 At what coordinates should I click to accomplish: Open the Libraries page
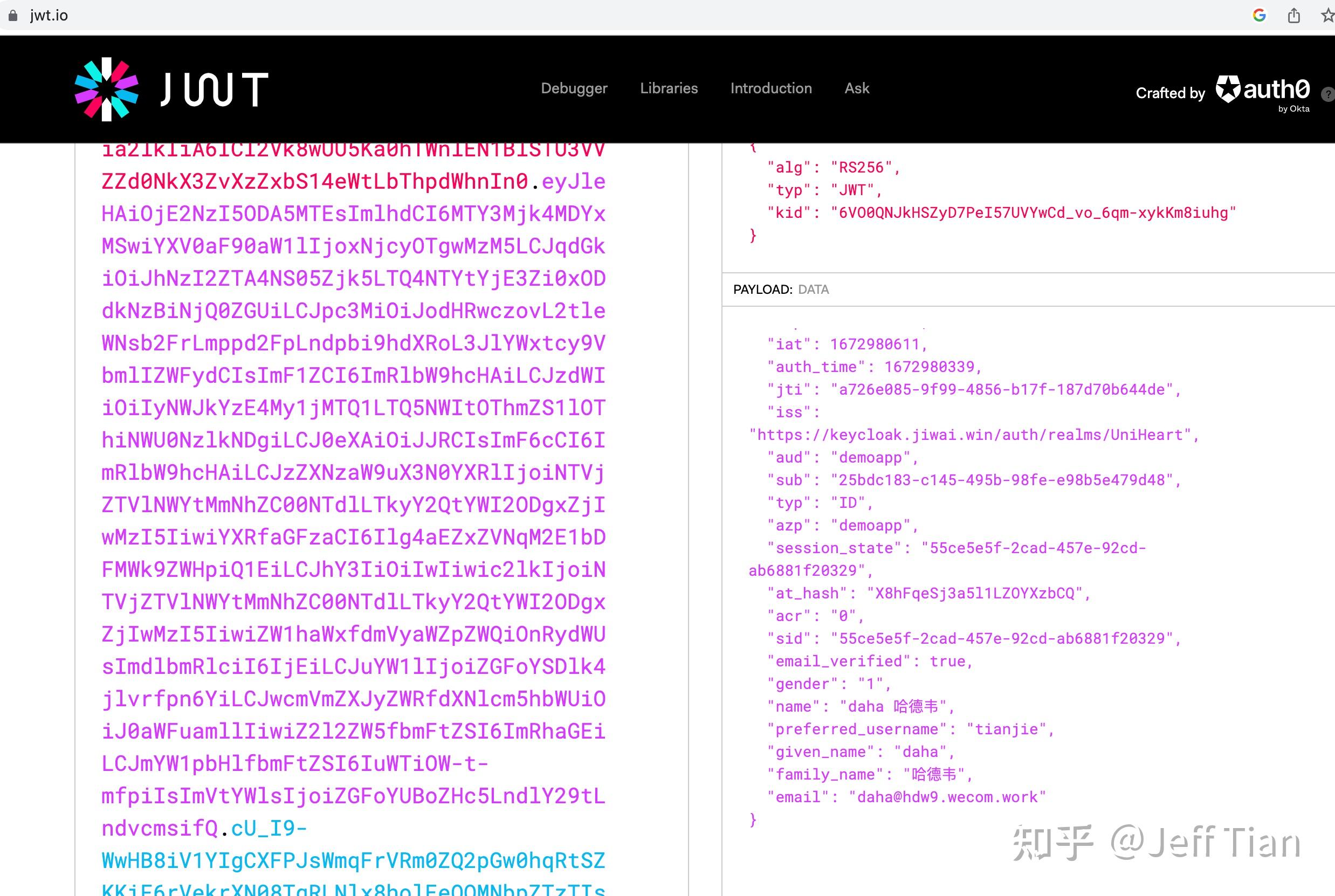(669, 88)
